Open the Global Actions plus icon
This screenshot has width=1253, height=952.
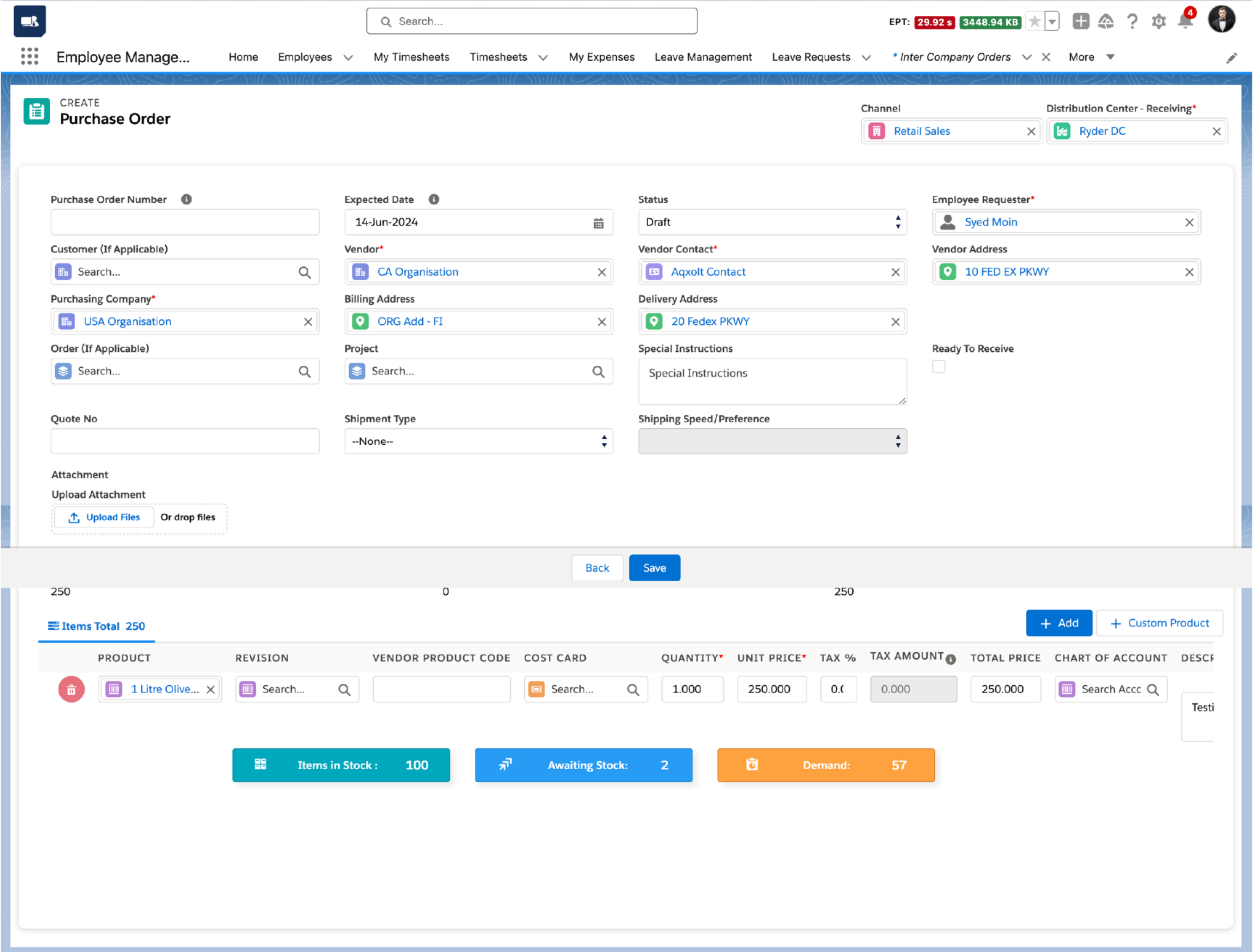point(1080,21)
